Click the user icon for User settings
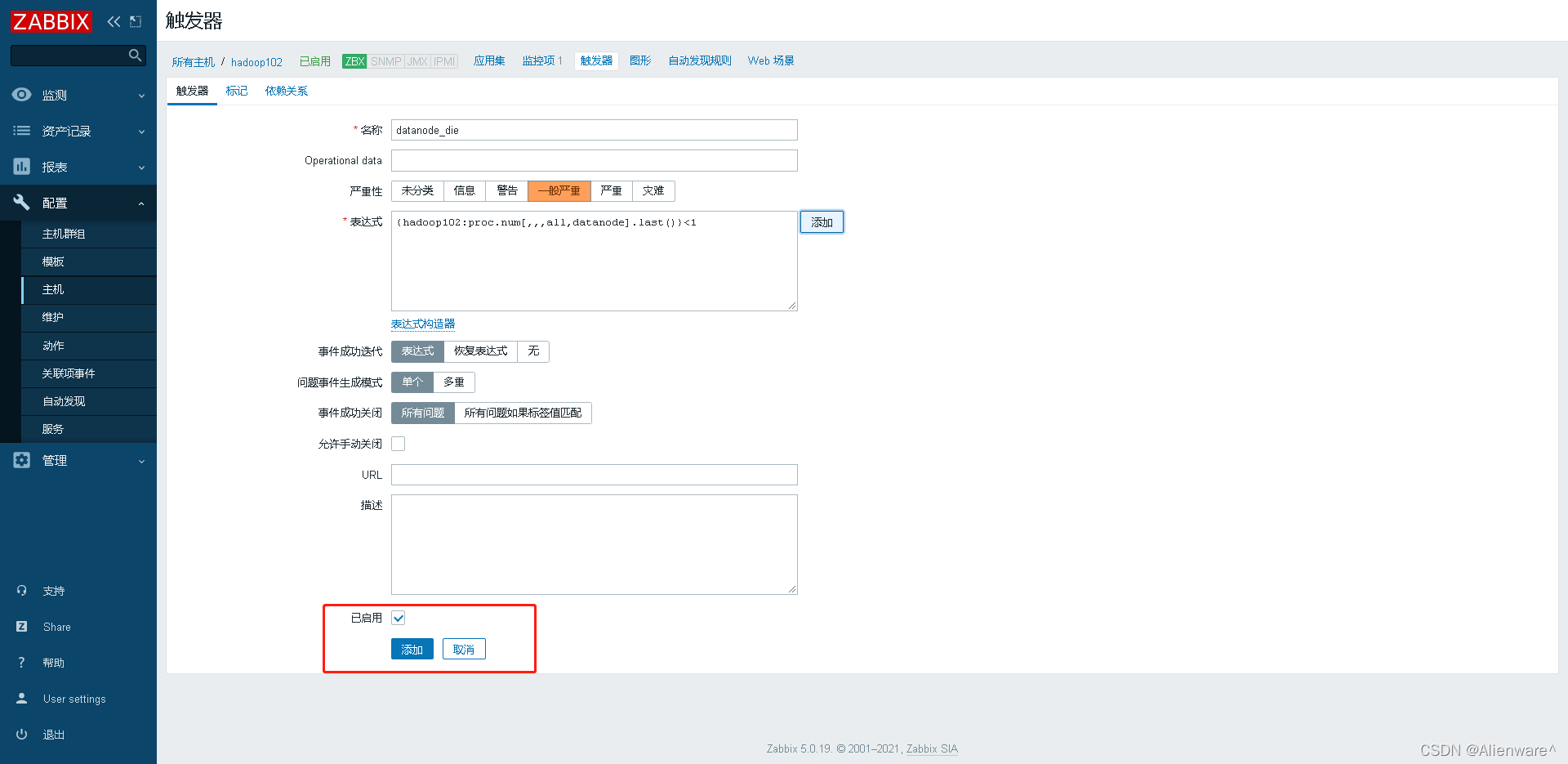Screen dimensions: 1568x764 22,699
